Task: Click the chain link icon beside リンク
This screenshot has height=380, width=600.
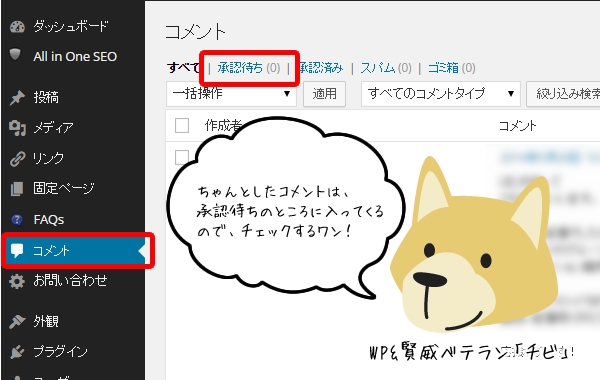Action: [17, 158]
